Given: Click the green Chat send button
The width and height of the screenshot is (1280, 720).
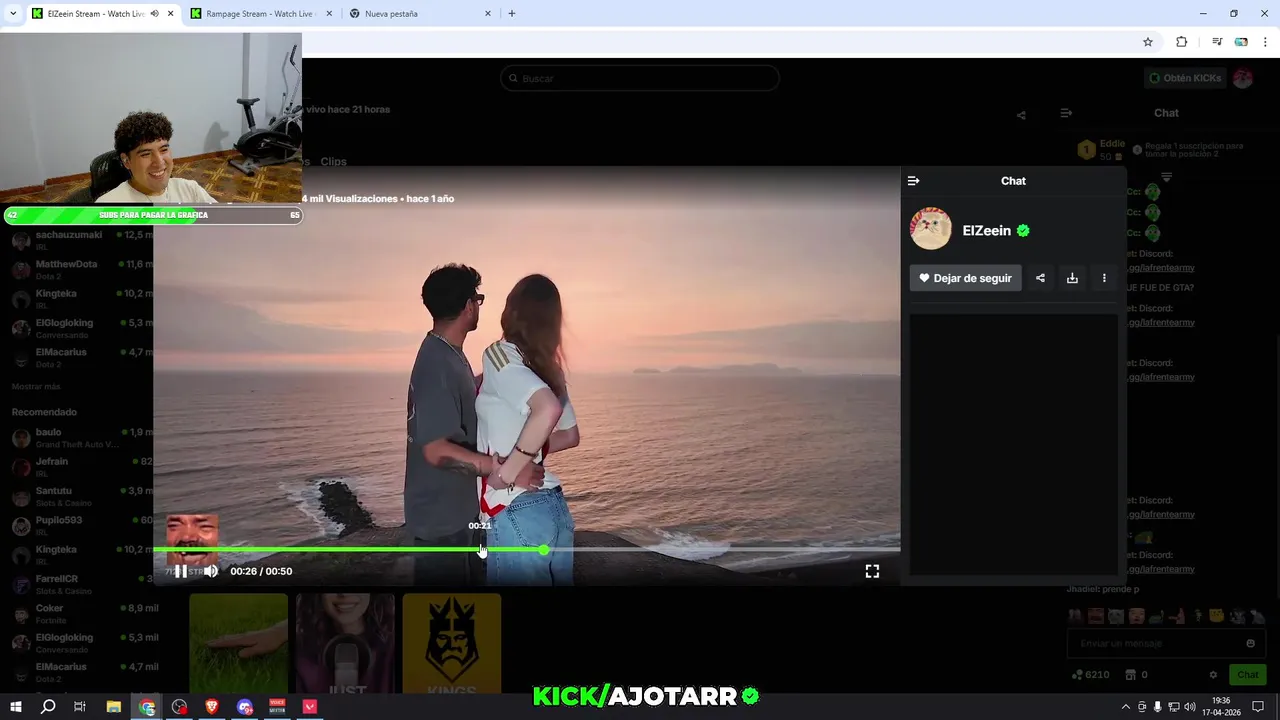Looking at the screenshot, I should point(1247,675).
